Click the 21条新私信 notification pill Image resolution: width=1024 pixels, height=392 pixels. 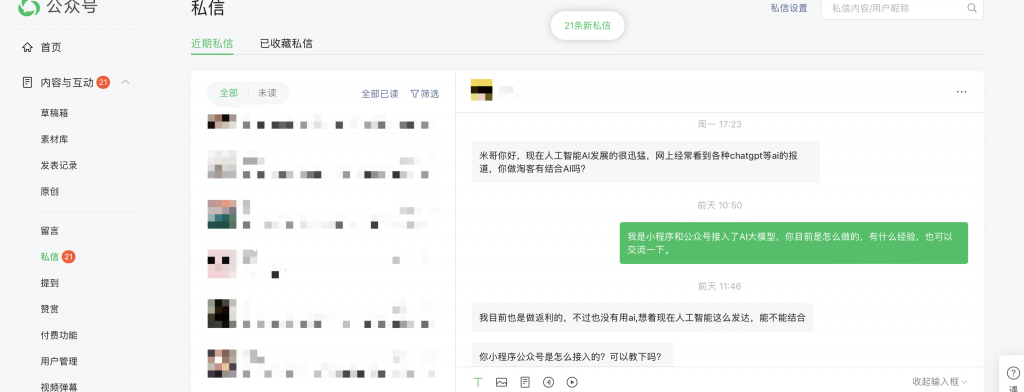pyautogui.click(x=587, y=25)
